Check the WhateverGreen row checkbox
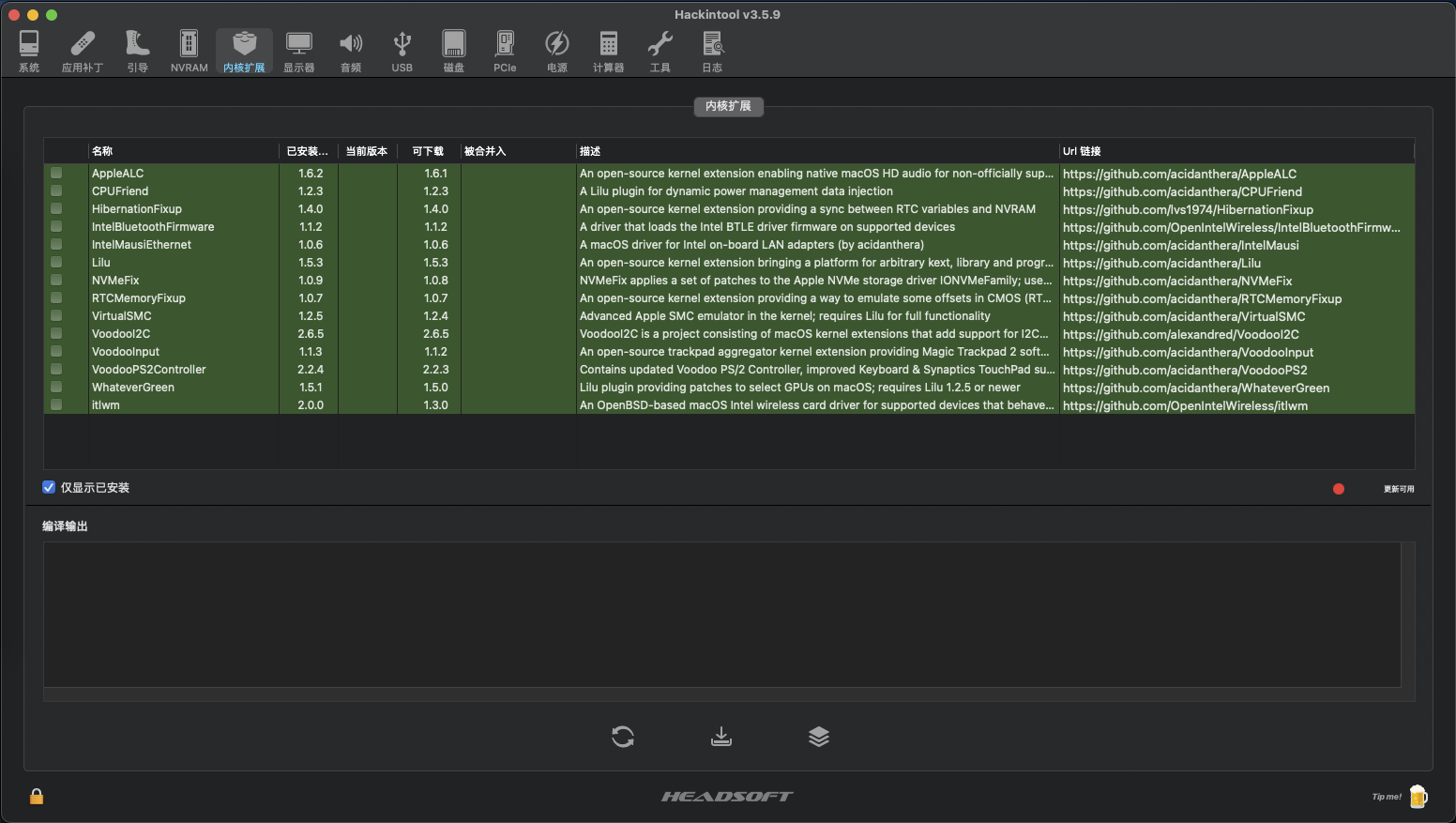The height and width of the screenshot is (823, 1456). coord(56,387)
